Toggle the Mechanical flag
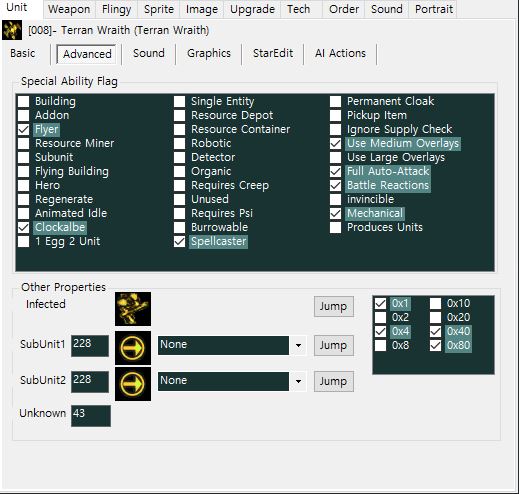519x494 pixels. pos(336,213)
